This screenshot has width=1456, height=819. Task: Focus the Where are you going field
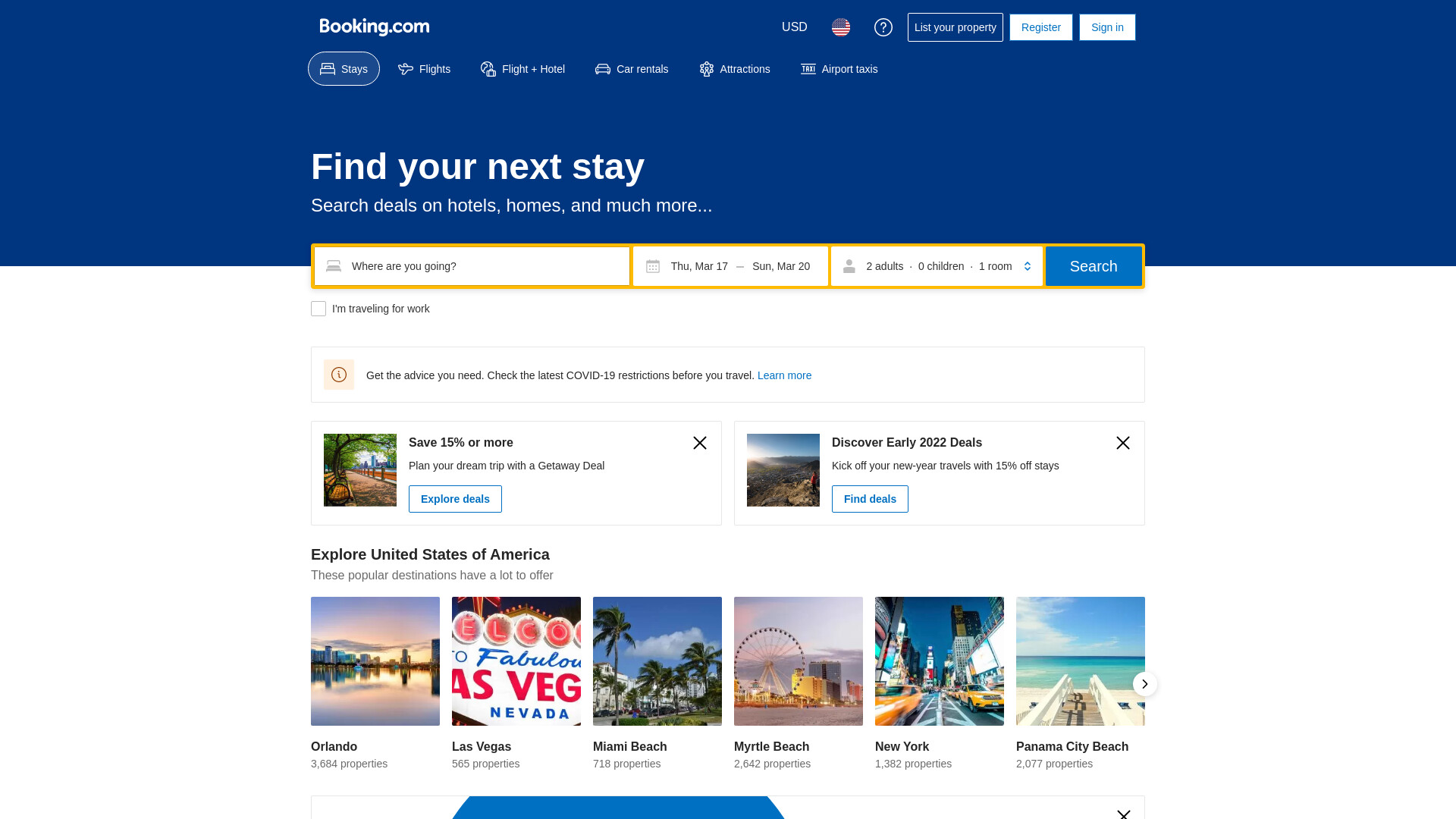click(472, 266)
